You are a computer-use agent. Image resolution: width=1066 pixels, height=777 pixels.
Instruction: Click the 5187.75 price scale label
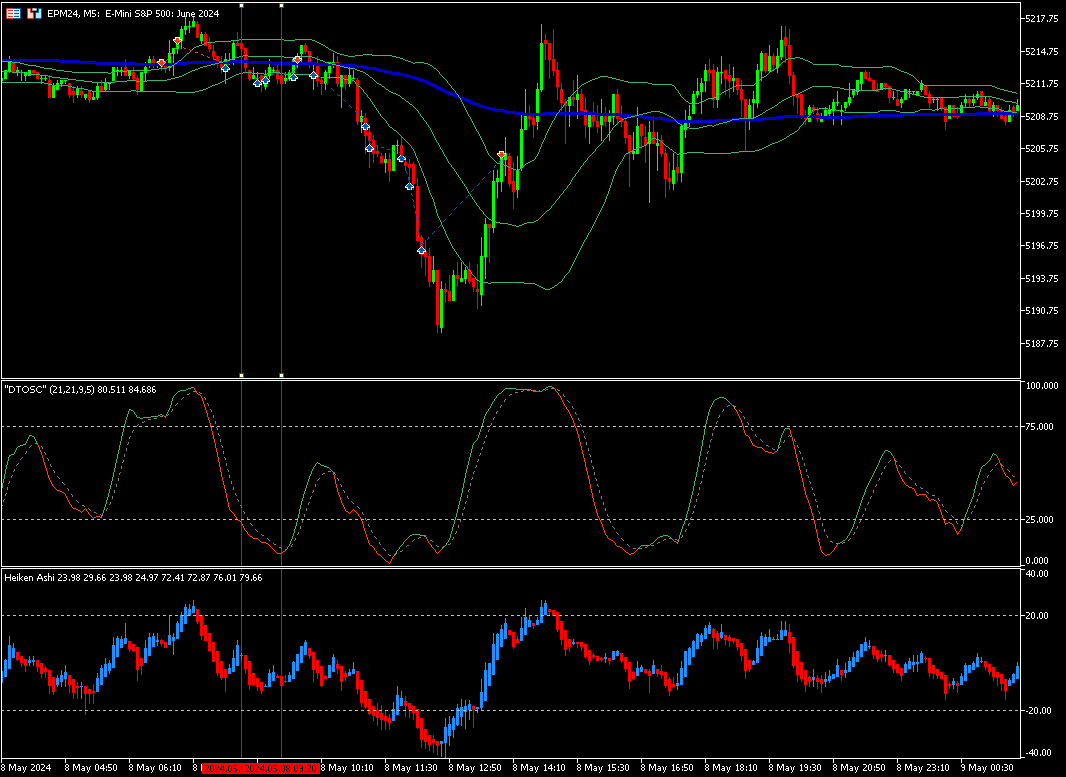1041,343
